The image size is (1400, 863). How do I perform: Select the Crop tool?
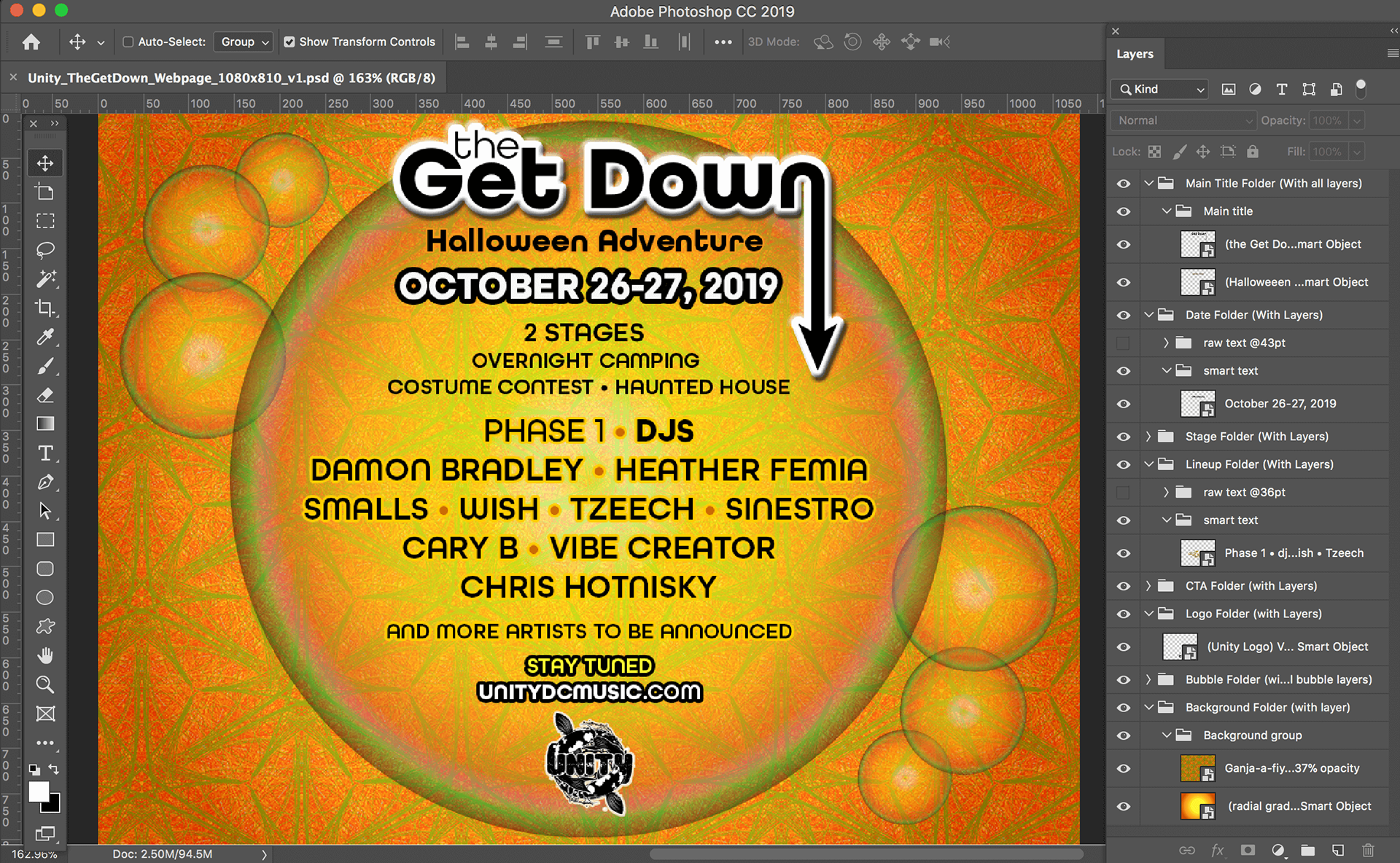pyautogui.click(x=45, y=308)
